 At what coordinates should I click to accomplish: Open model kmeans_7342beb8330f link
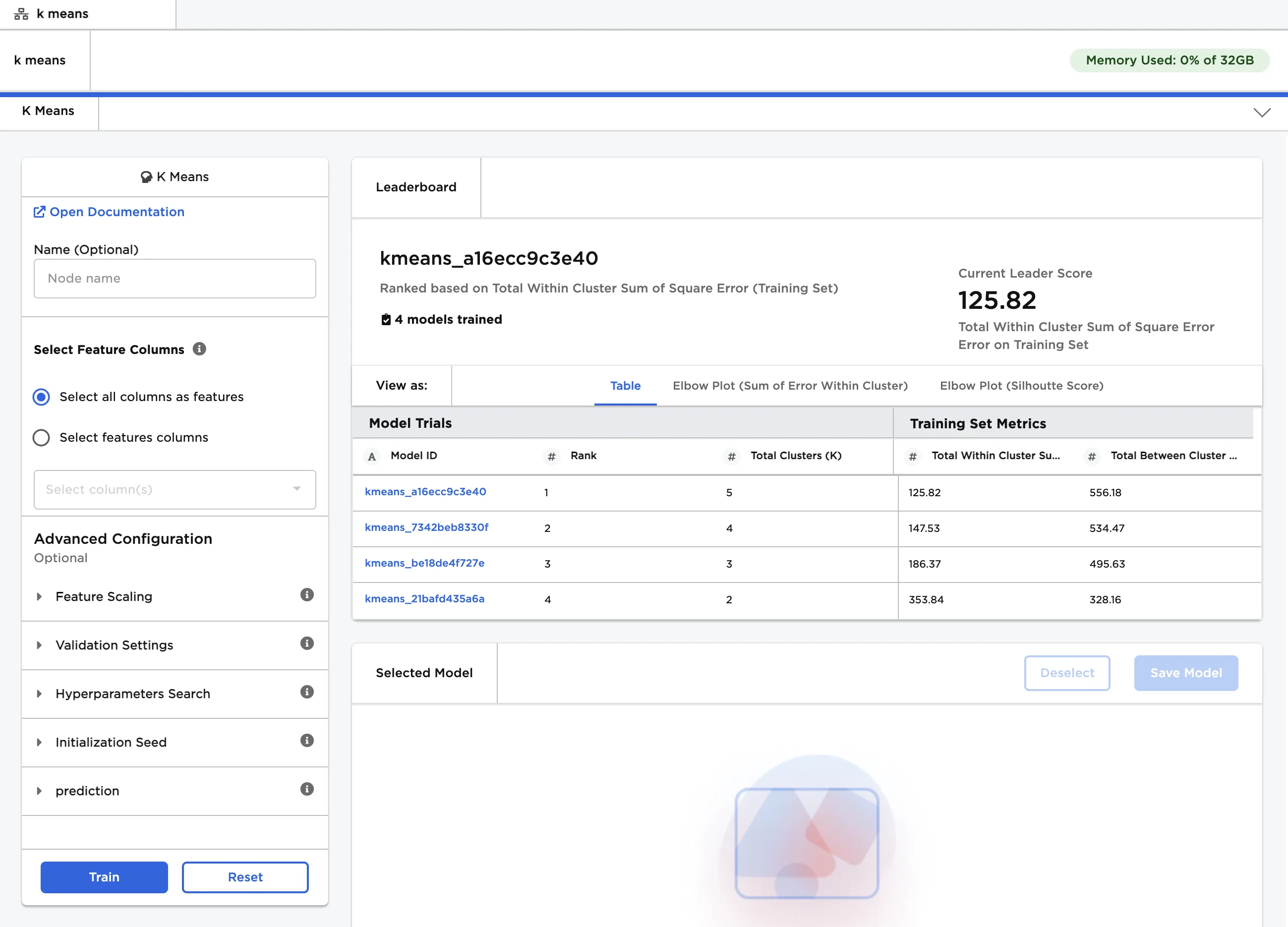426,527
